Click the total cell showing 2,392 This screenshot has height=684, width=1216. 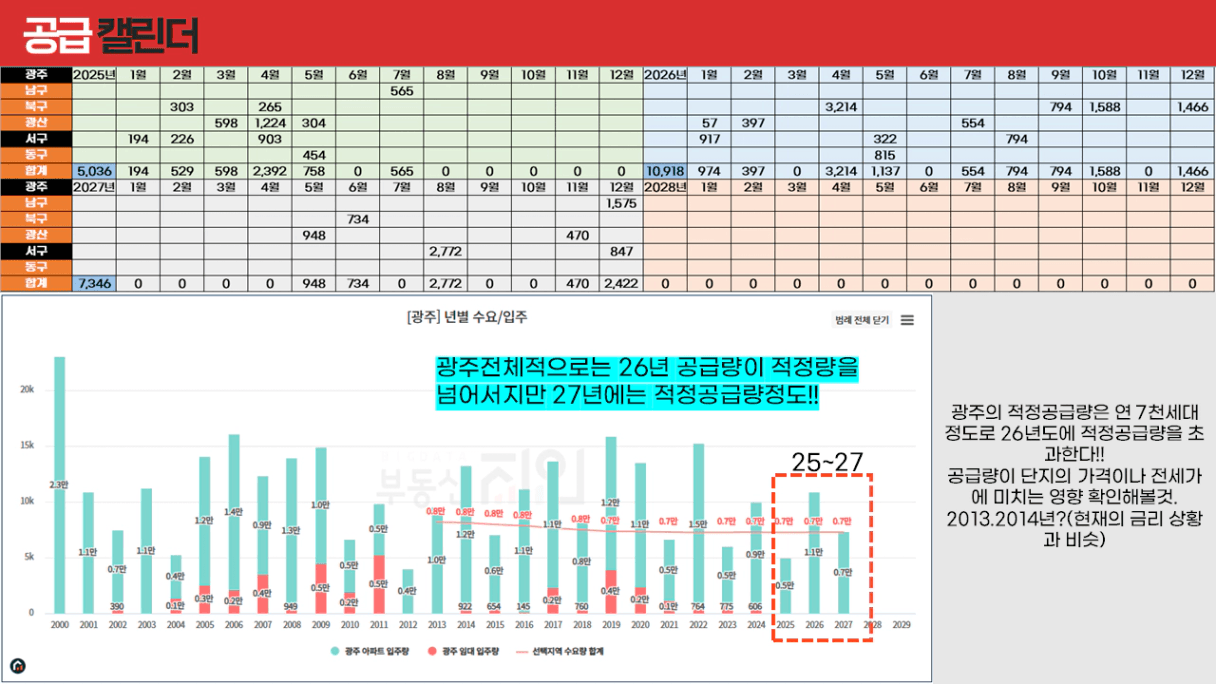[x=270, y=171]
